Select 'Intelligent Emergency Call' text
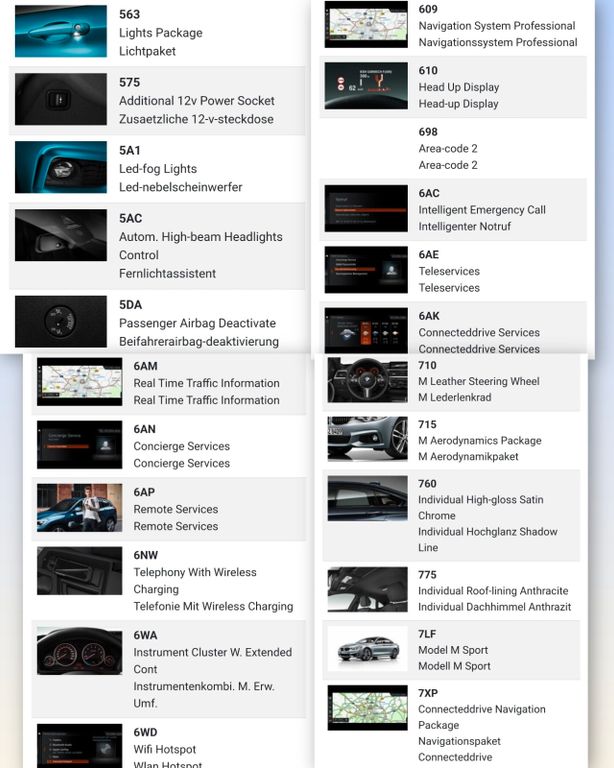 (482, 210)
